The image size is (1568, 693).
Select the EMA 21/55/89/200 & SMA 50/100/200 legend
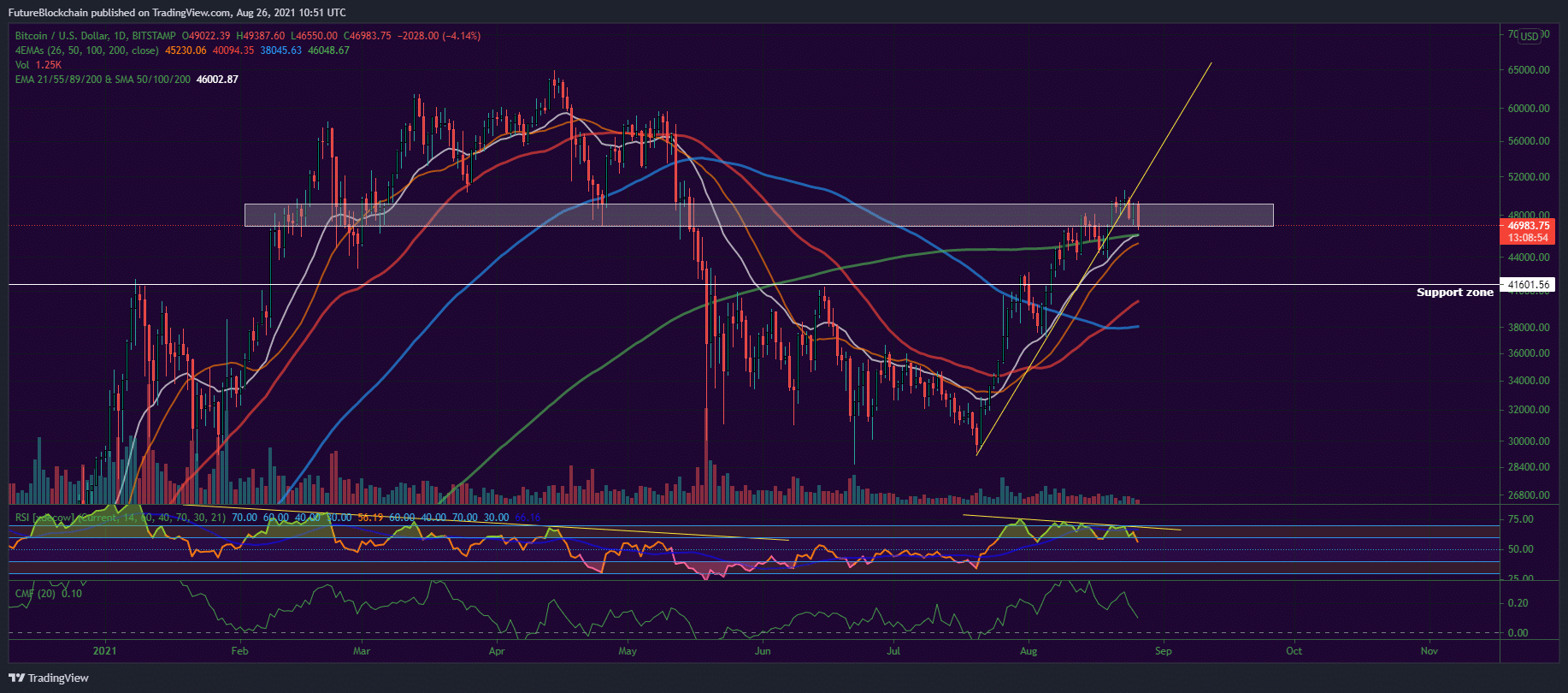pos(103,80)
